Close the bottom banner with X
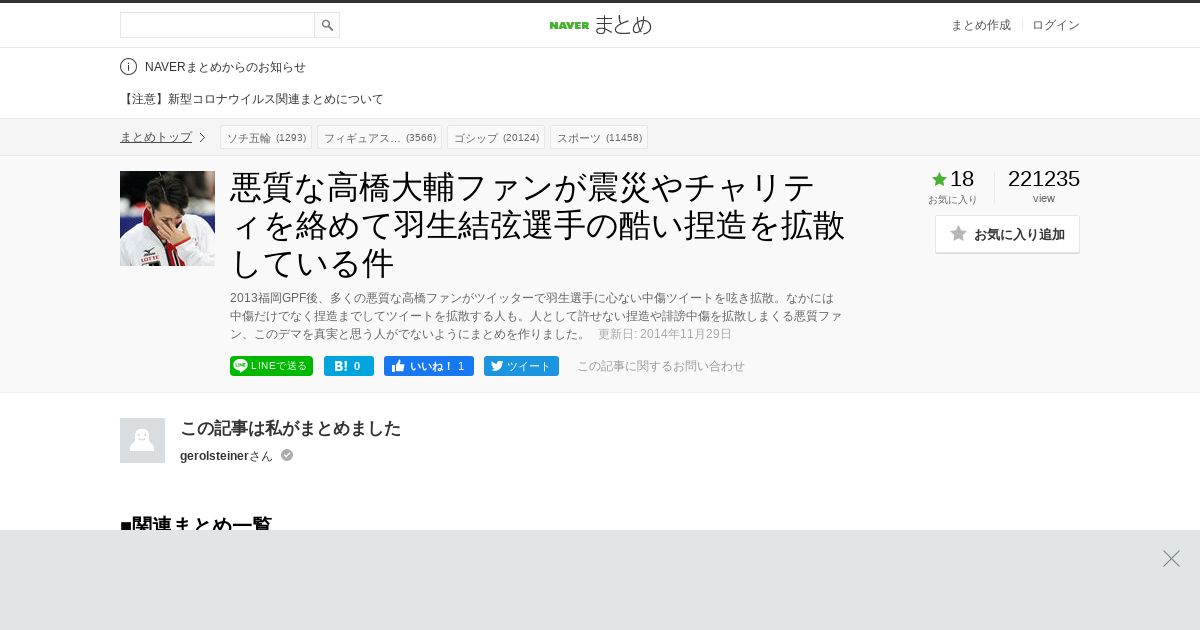Viewport: 1200px width, 630px height. [1171, 558]
